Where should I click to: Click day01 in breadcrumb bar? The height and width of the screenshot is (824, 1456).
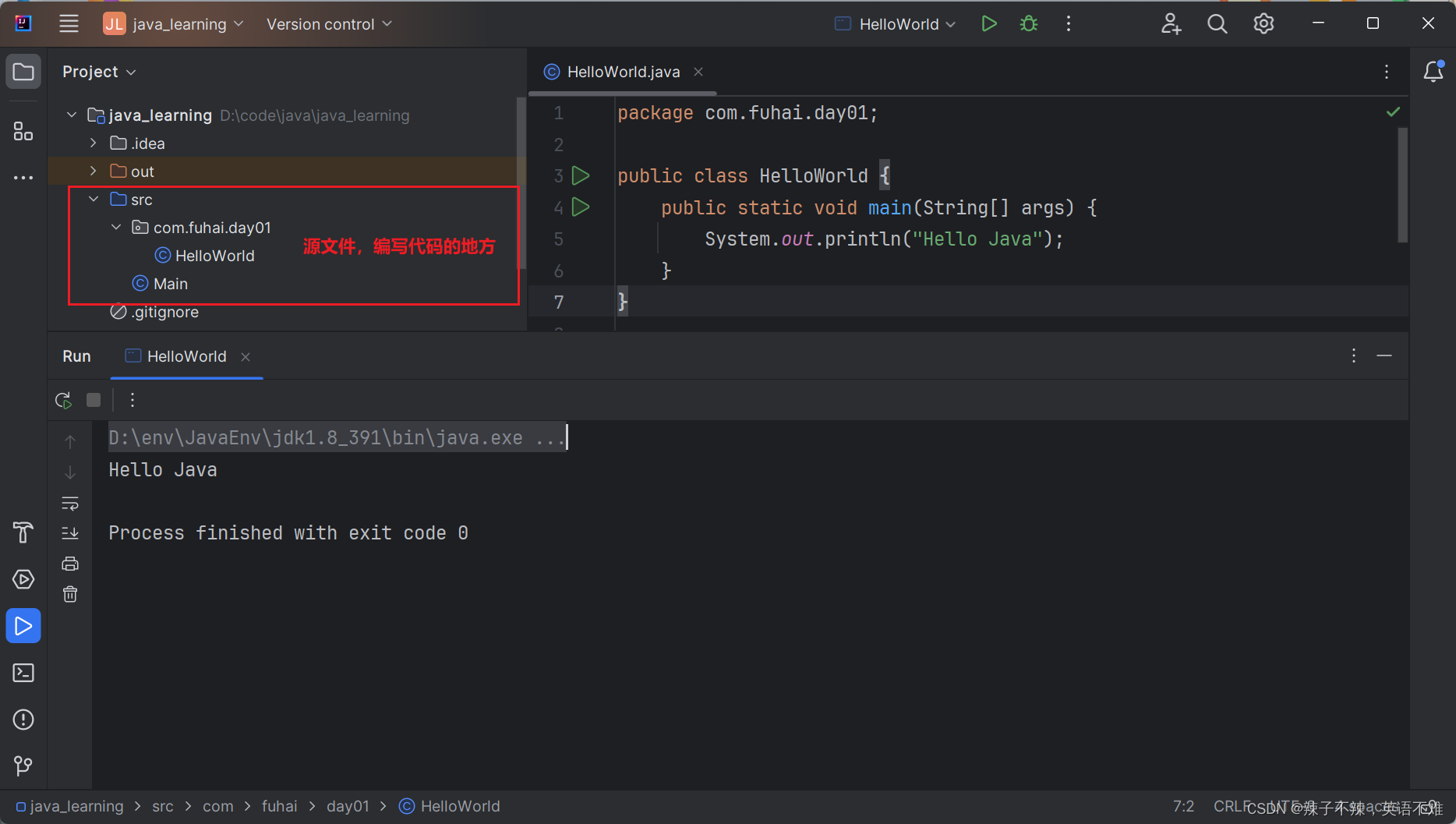(348, 806)
